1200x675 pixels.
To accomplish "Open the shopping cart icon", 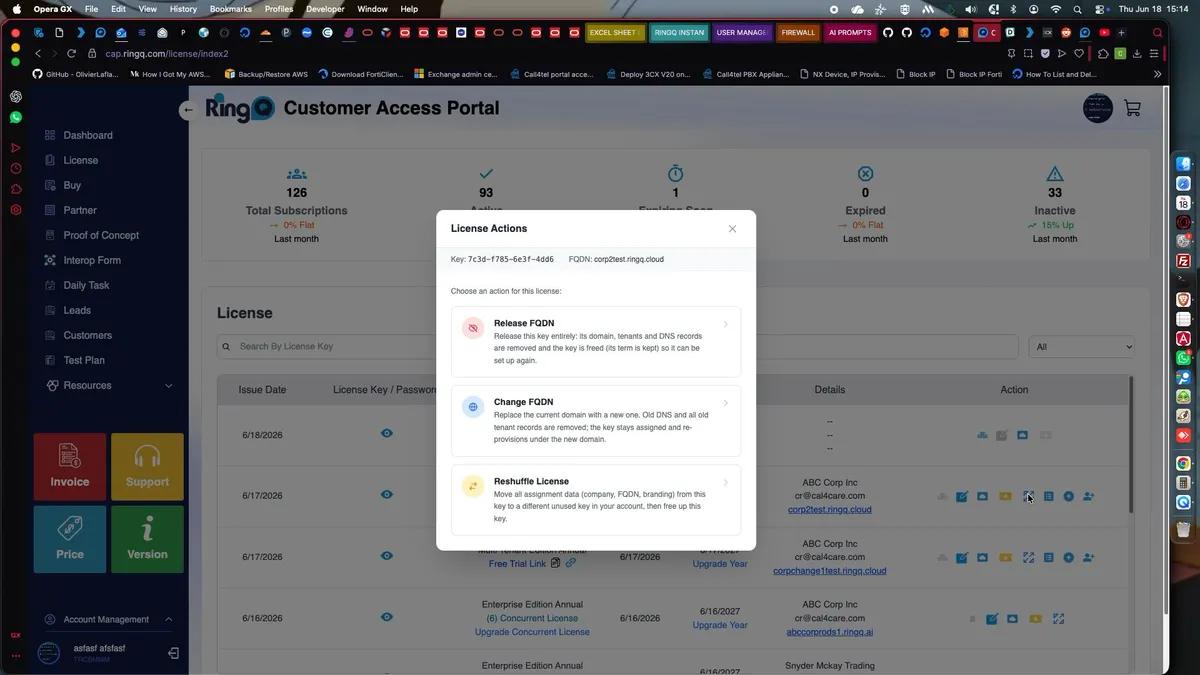I will [1132, 108].
